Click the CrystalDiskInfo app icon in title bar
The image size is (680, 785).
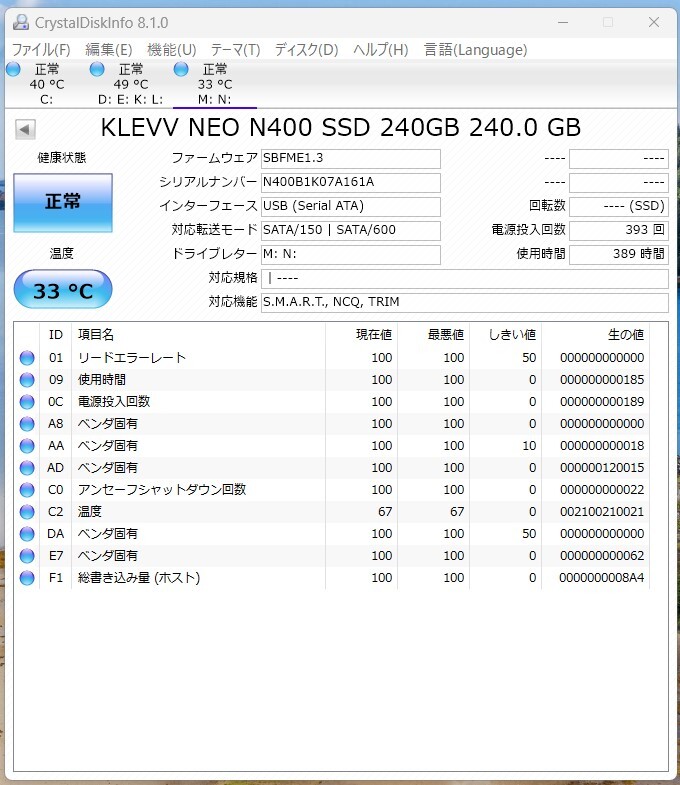(x=21, y=22)
